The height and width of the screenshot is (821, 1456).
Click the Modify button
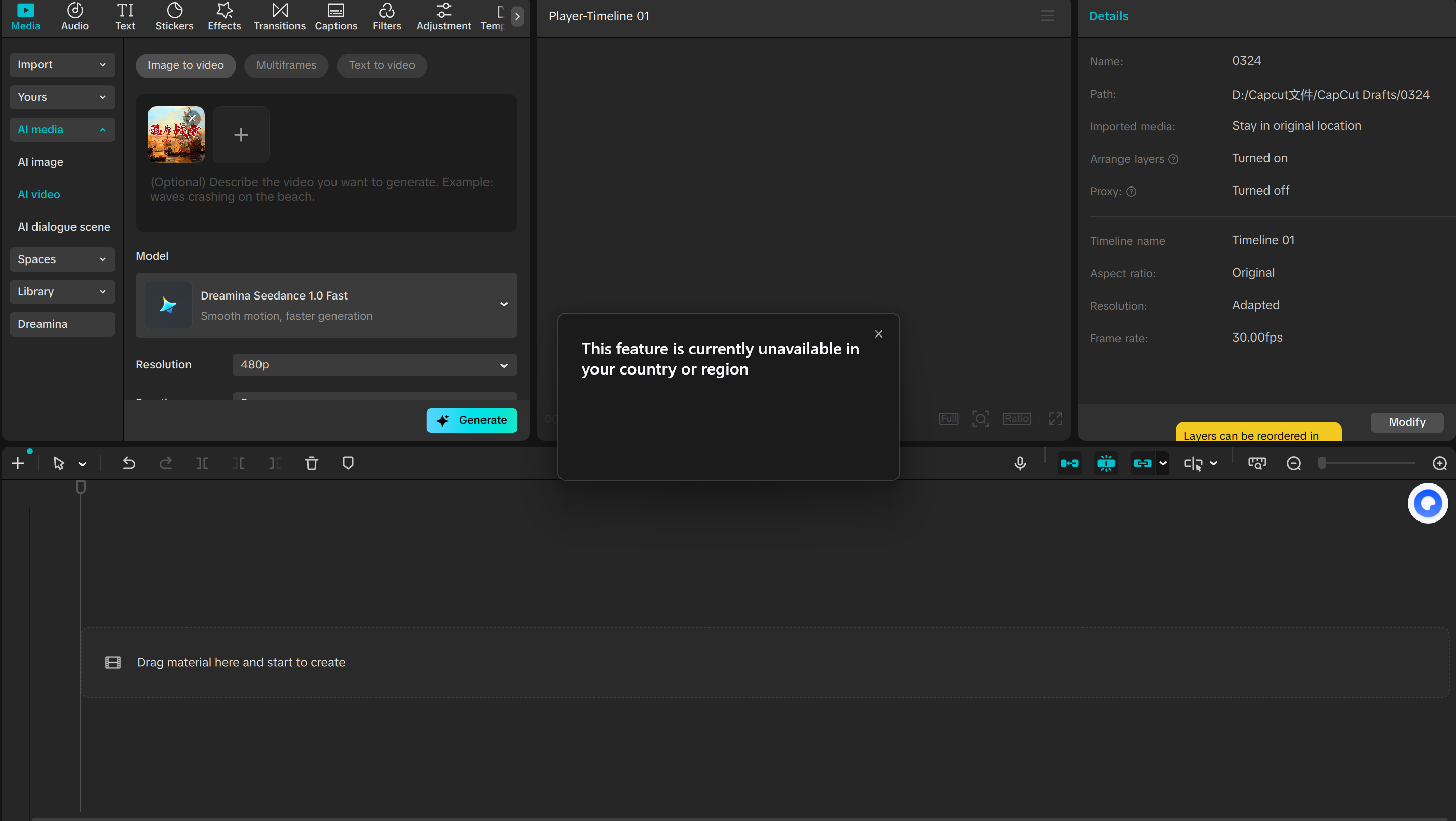(1406, 422)
